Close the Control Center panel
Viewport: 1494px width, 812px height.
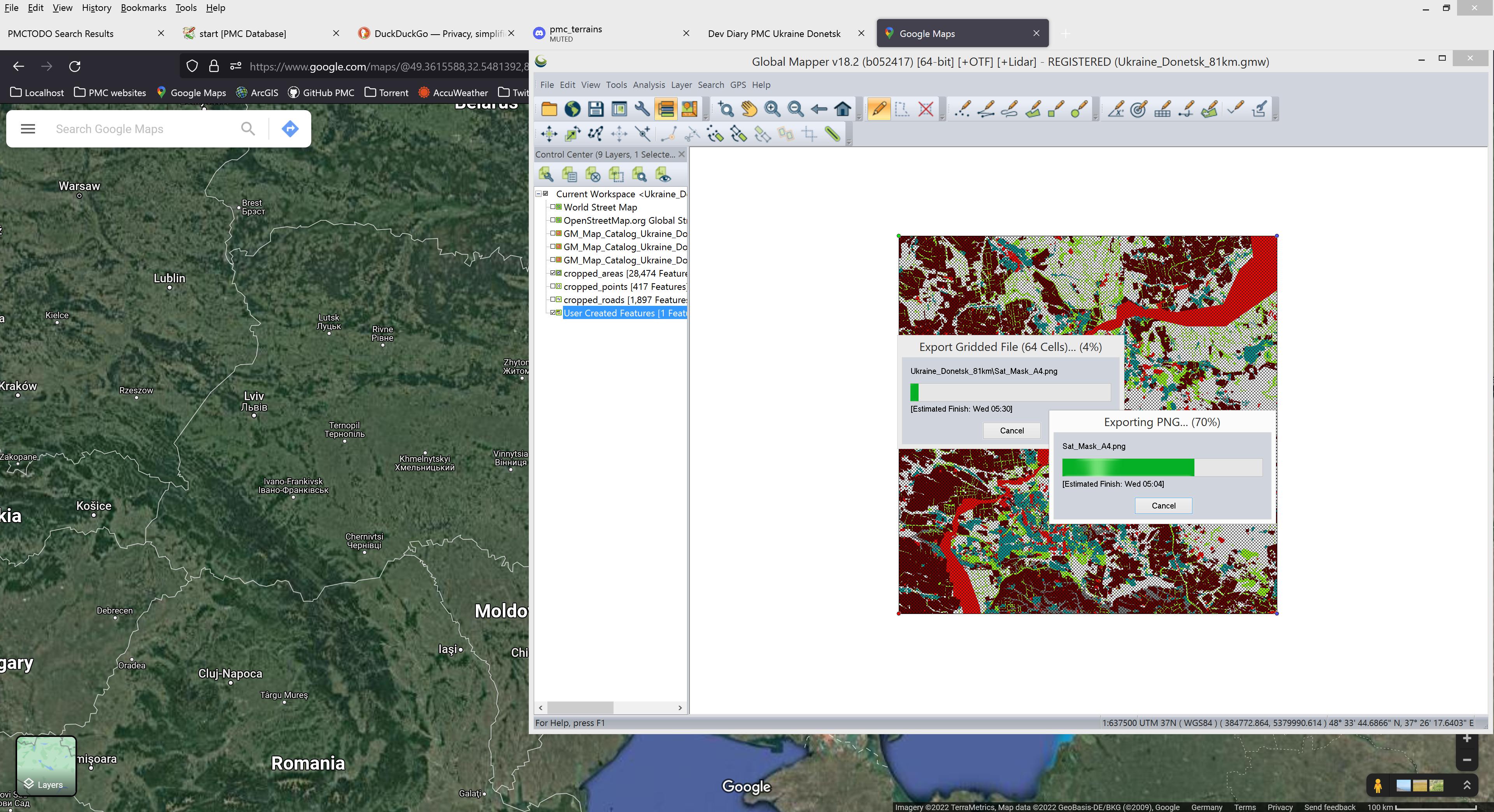coord(682,154)
